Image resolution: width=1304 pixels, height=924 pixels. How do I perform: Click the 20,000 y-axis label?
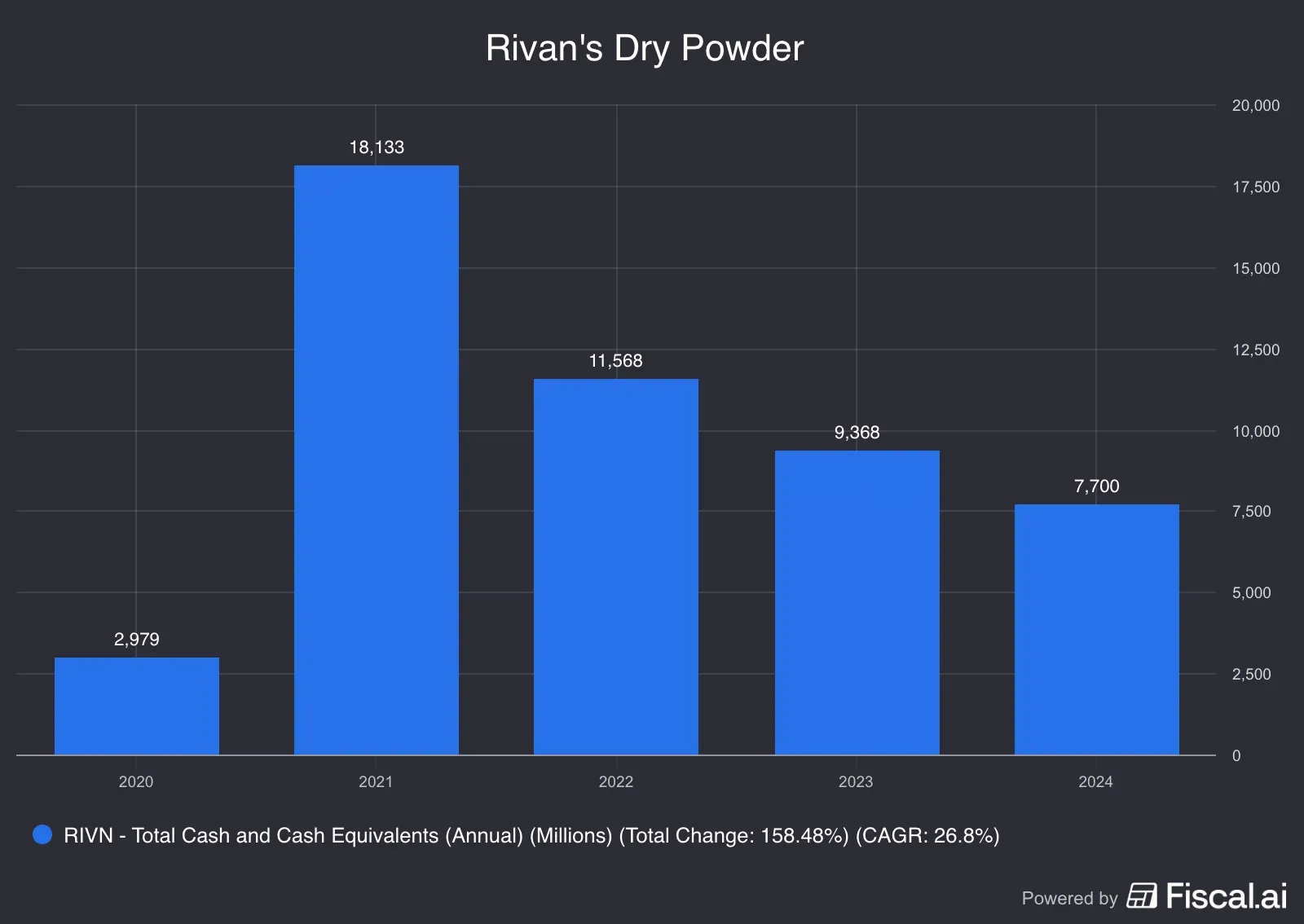[x=1253, y=105]
